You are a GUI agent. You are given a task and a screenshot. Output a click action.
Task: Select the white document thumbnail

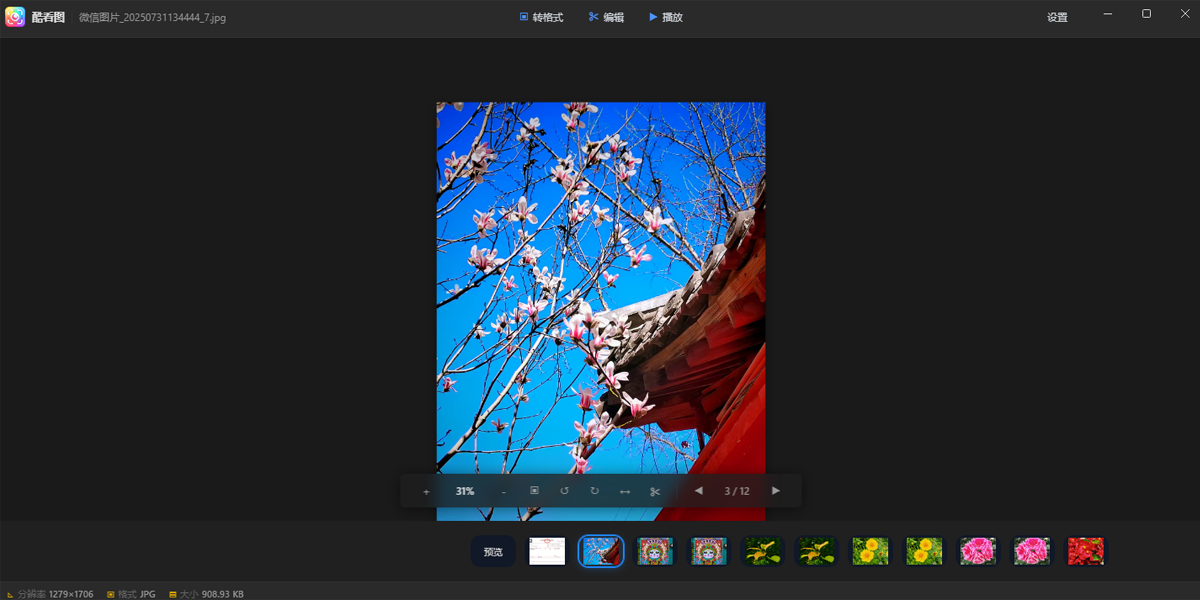click(547, 551)
